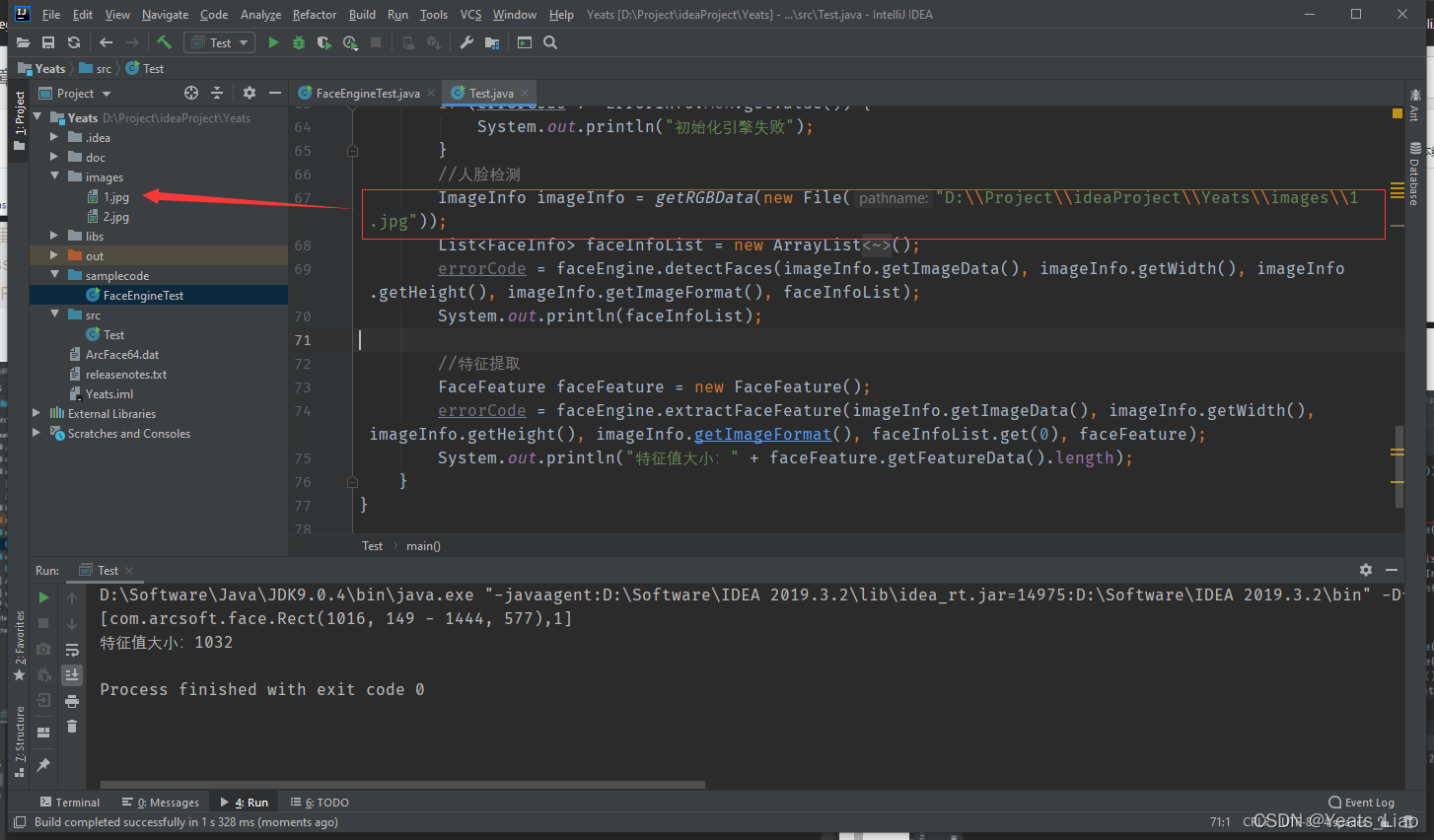Viewport: 1434px width, 840px height.
Task: Run with Coverage from the toolbar
Action: click(323, 42)
